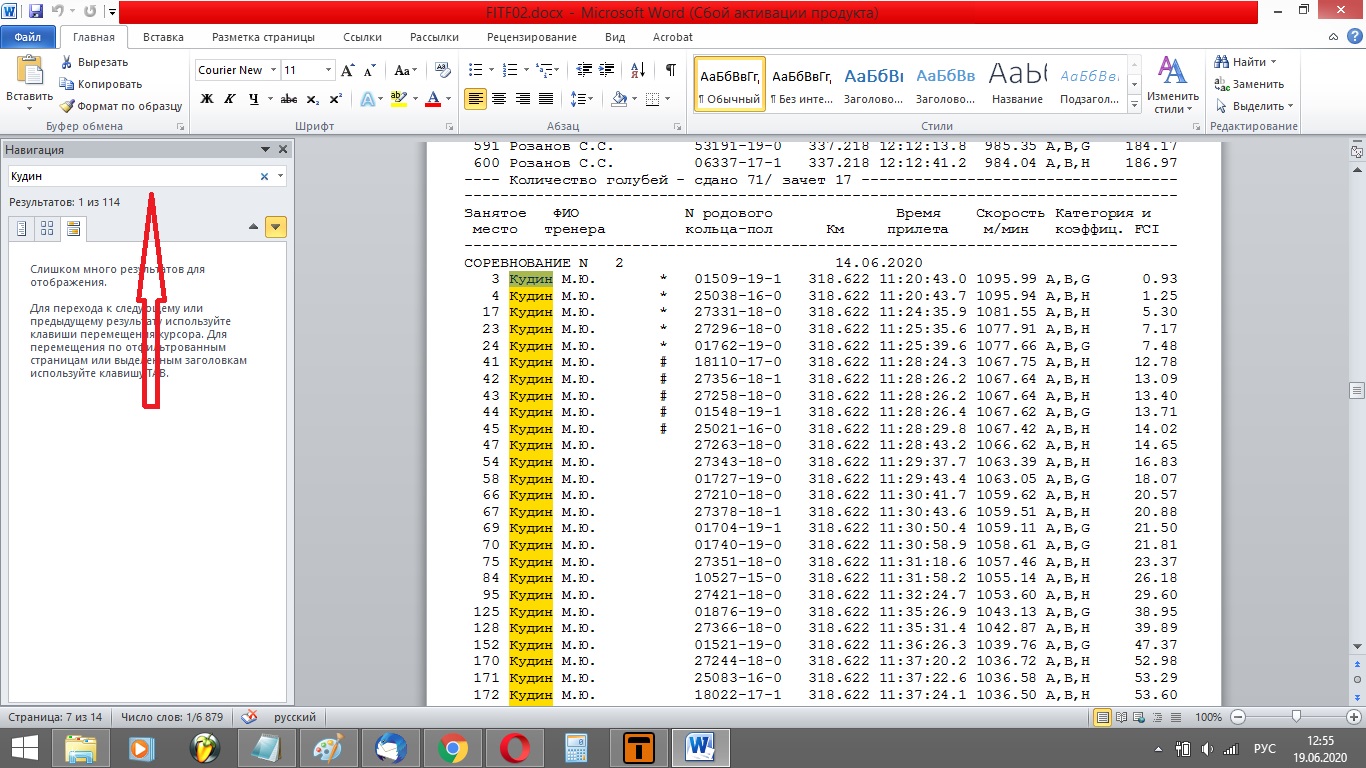Open the calculator from taskbar
This screenshot has height=768, width=1366.
(x=575, y=746)
